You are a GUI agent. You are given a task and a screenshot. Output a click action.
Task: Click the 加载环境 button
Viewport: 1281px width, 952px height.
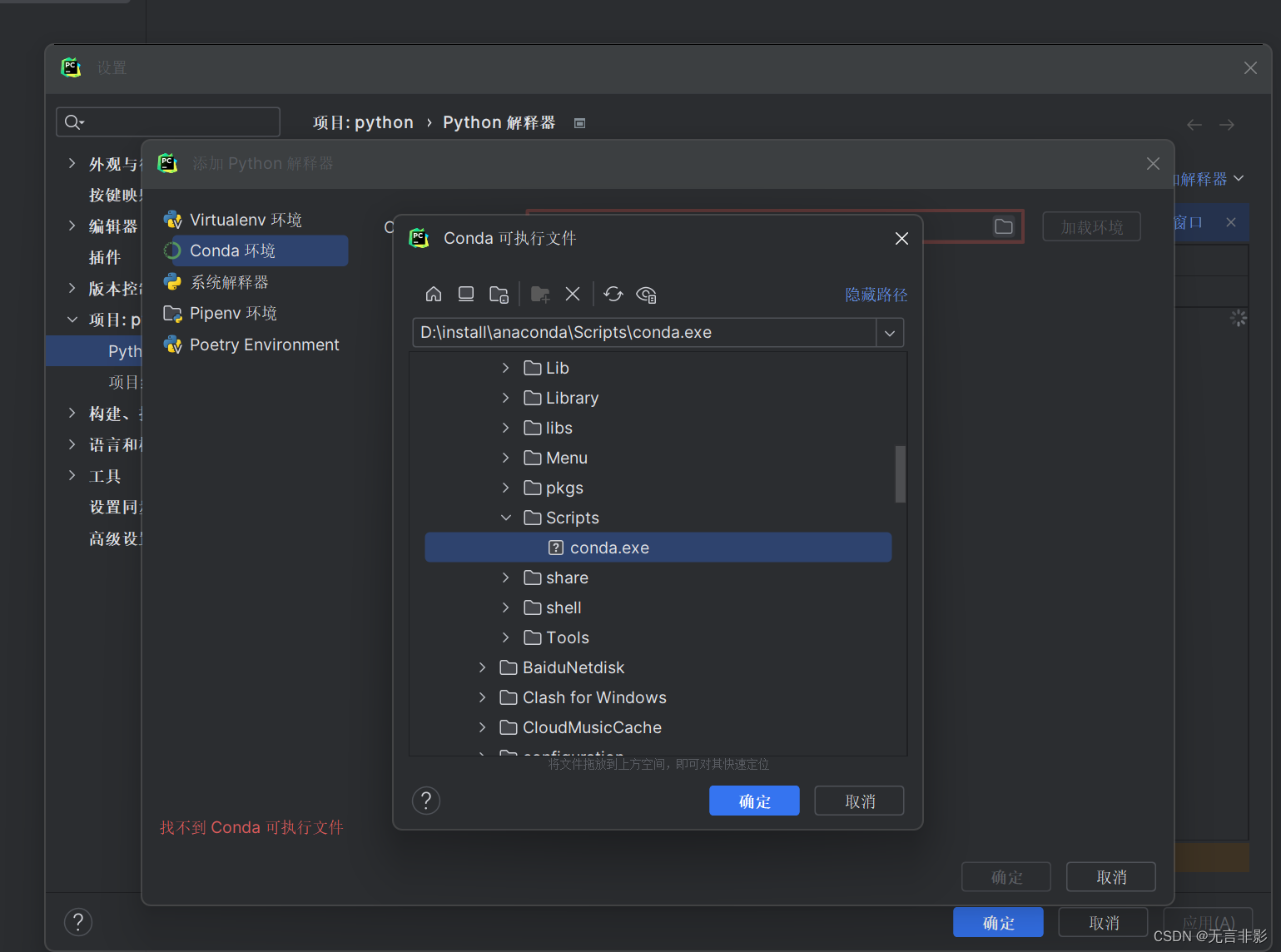[x=1092, y=226]
